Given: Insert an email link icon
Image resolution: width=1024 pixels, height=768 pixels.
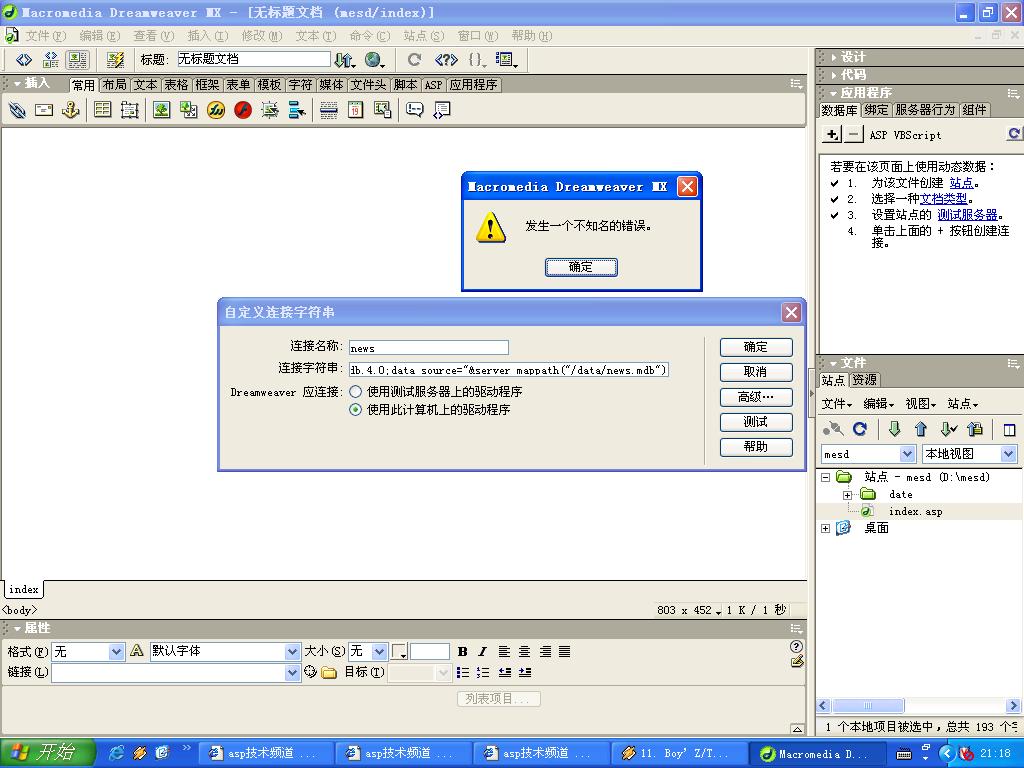Looking at the screenshot, I should (44, 110).
